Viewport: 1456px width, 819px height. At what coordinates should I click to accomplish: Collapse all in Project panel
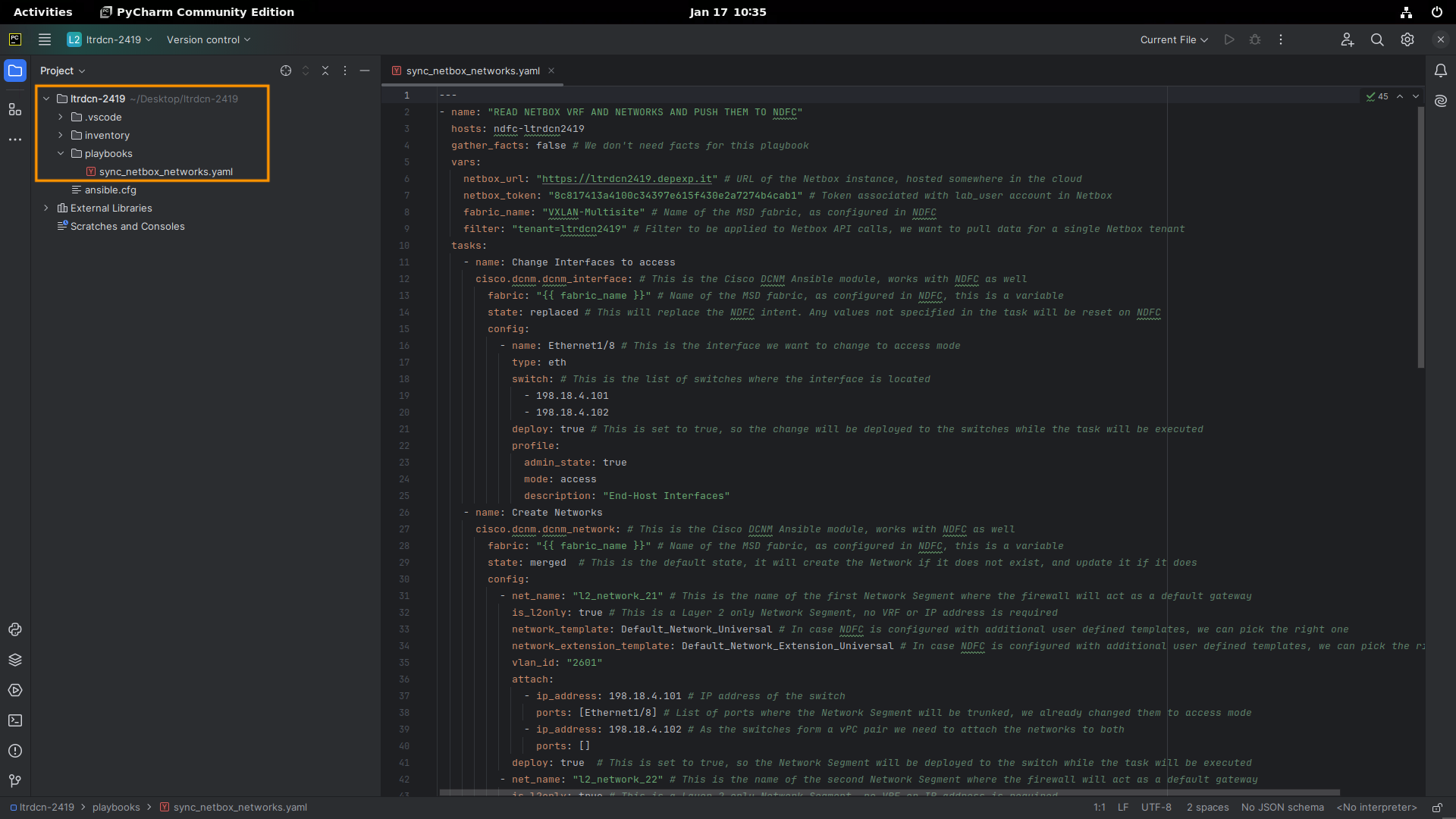pos(325,71)
